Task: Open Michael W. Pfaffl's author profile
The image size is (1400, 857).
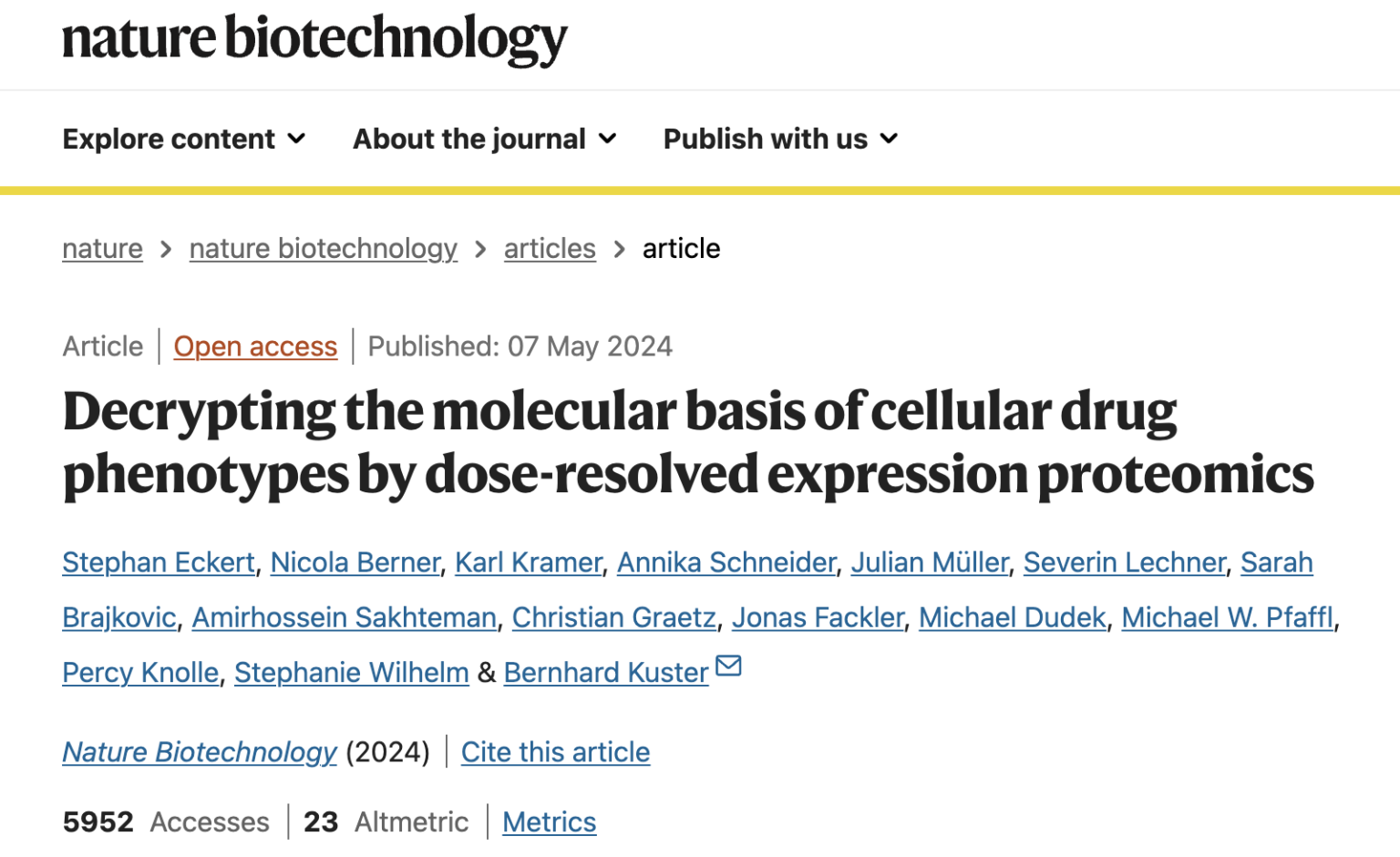Action: [1228, 617]
